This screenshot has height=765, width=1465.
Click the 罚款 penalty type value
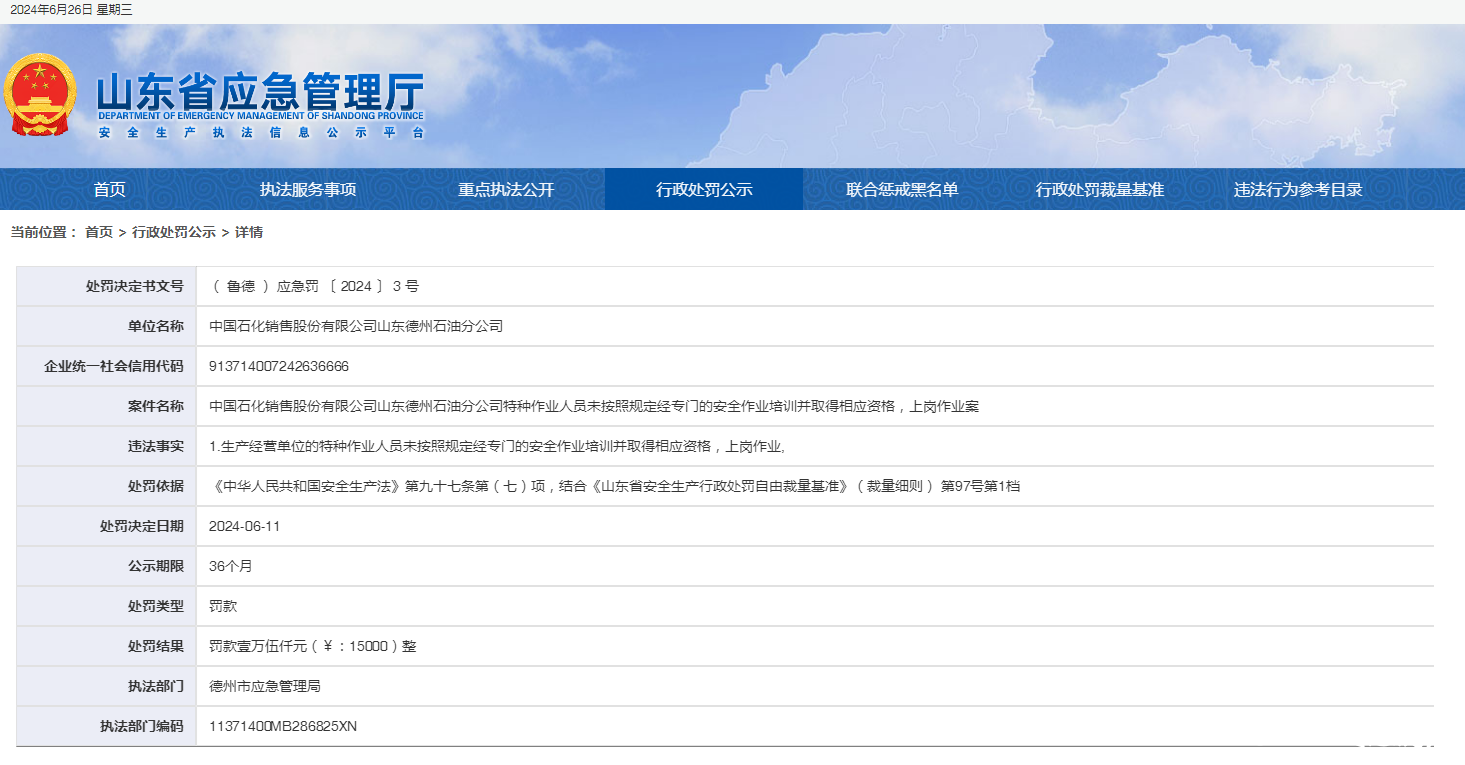click(223, 606)
